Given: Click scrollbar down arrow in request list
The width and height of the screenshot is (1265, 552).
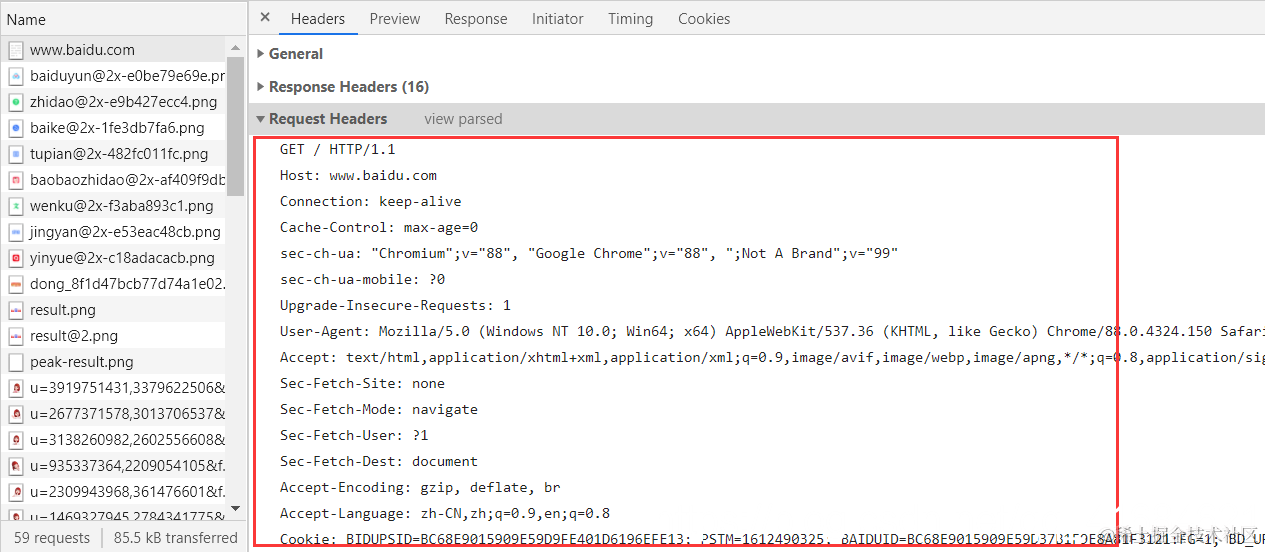Looking at the screenshot, I should point(236,508).
